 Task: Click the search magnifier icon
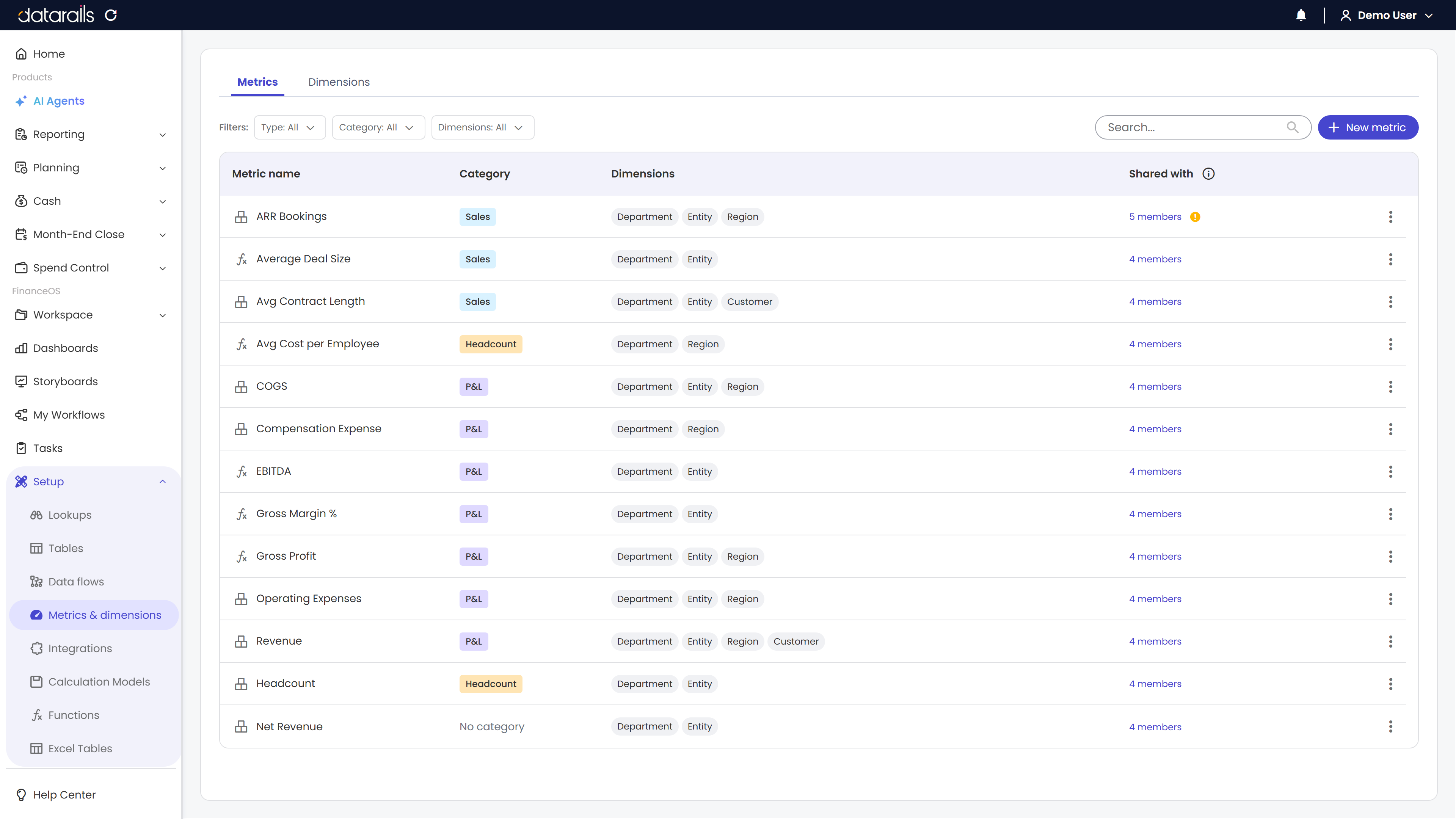1292,127
